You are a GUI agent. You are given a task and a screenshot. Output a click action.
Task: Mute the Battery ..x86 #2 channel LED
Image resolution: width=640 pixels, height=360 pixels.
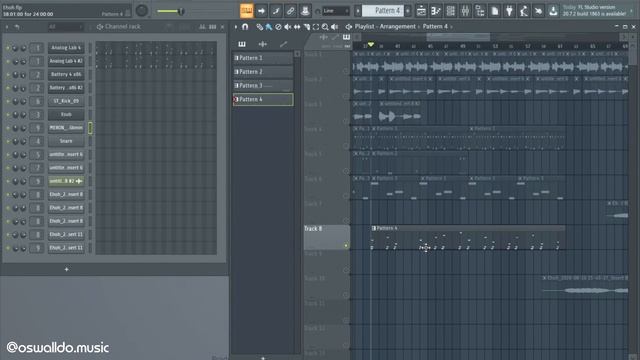pos(8,88)
